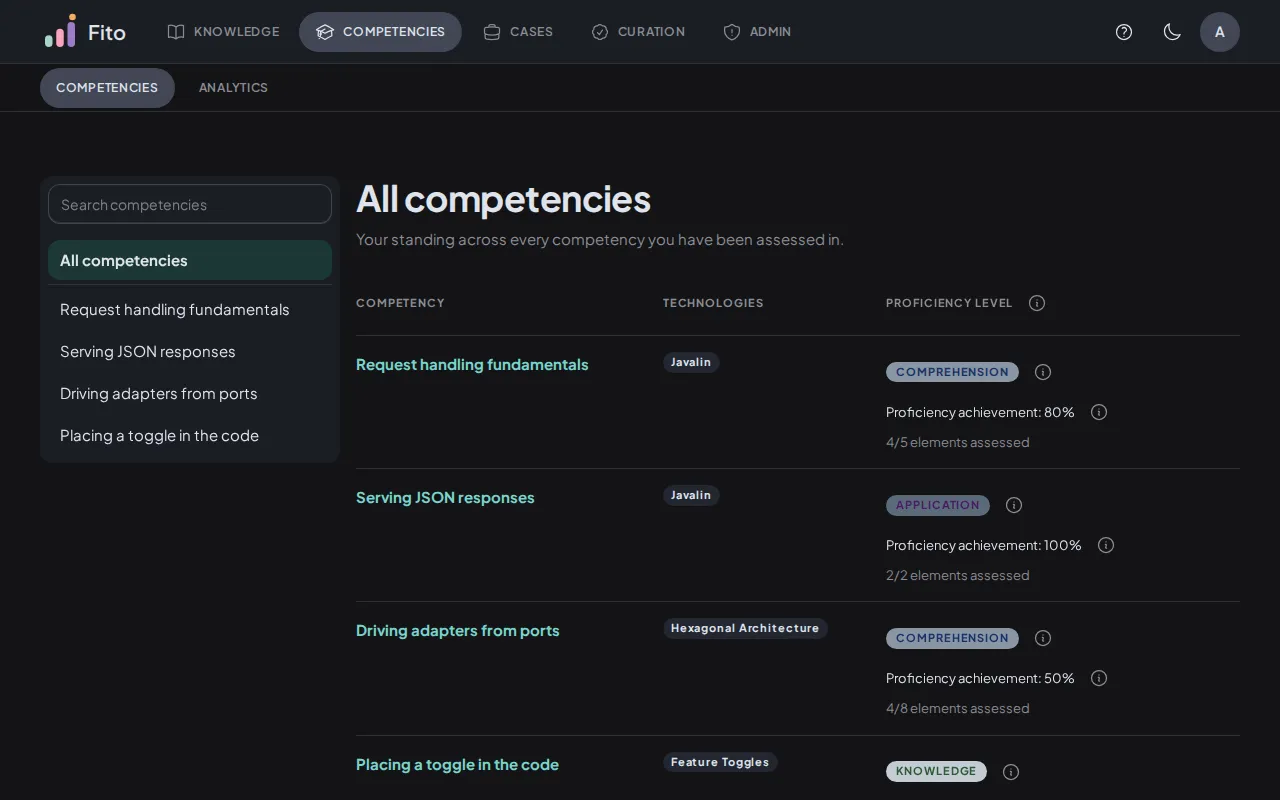Open the help question mark icon
This screenshot has width=1280, height=800.
(1124, 32)
